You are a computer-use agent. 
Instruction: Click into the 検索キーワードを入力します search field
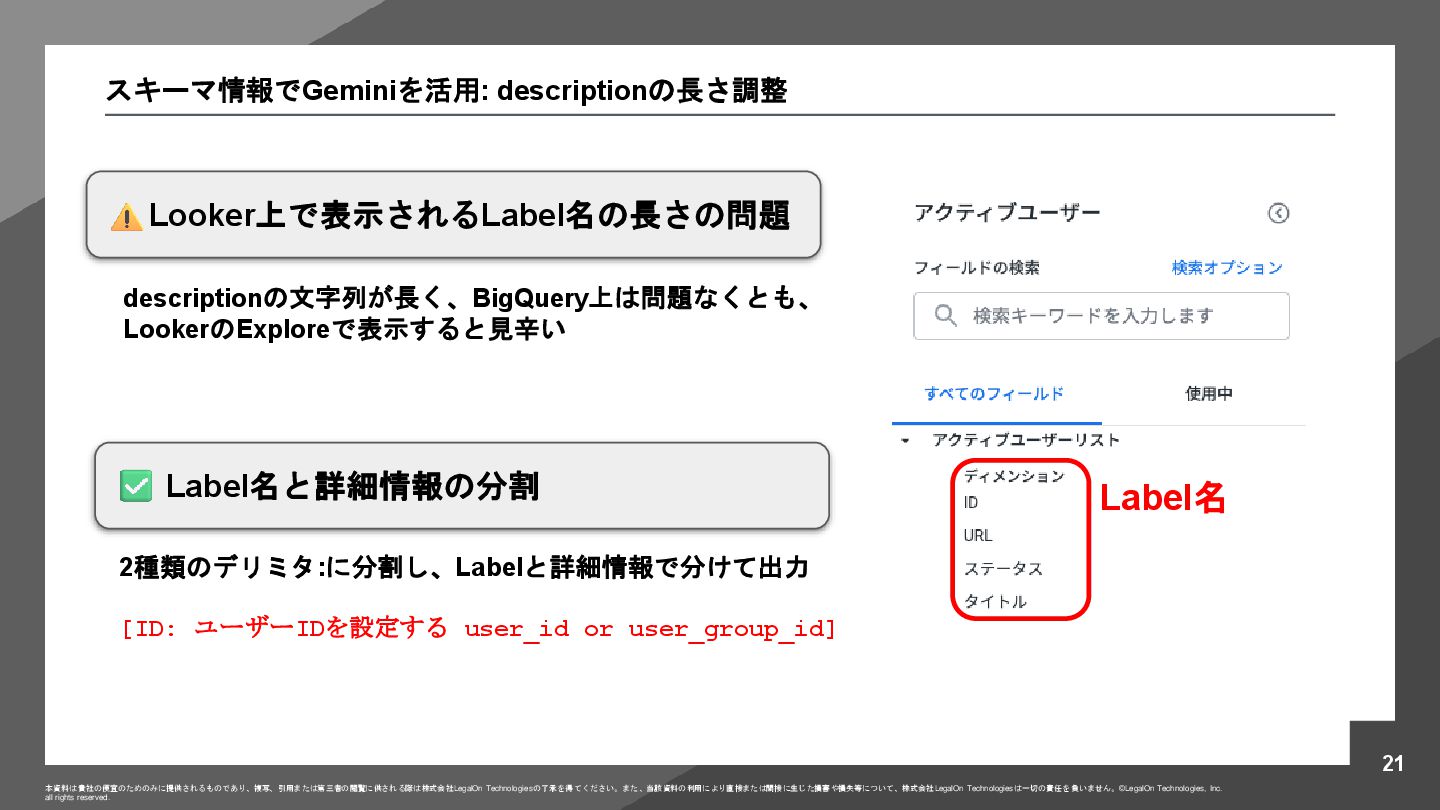point(1101,316)
